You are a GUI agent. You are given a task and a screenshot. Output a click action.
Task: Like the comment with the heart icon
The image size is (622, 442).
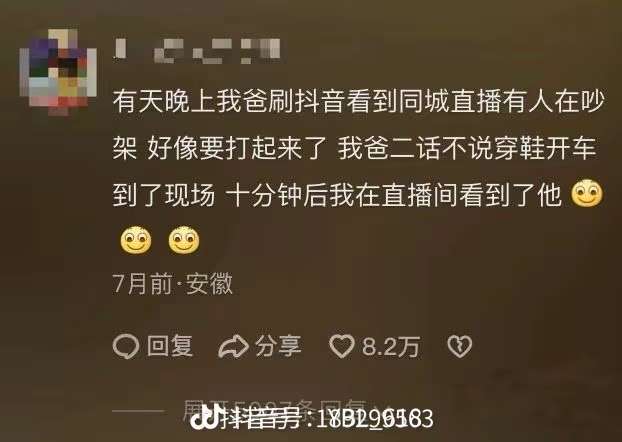click(342, 346)
